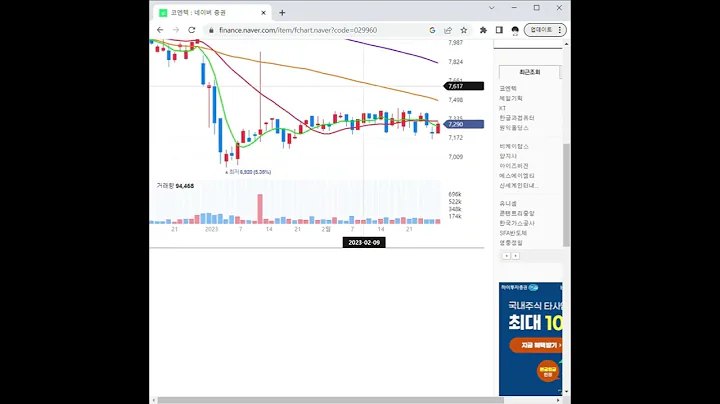This screenshot has height=404, width=720.
Task: Click the vertical scrollbar up arrow
Action: (x=566, y=44)
